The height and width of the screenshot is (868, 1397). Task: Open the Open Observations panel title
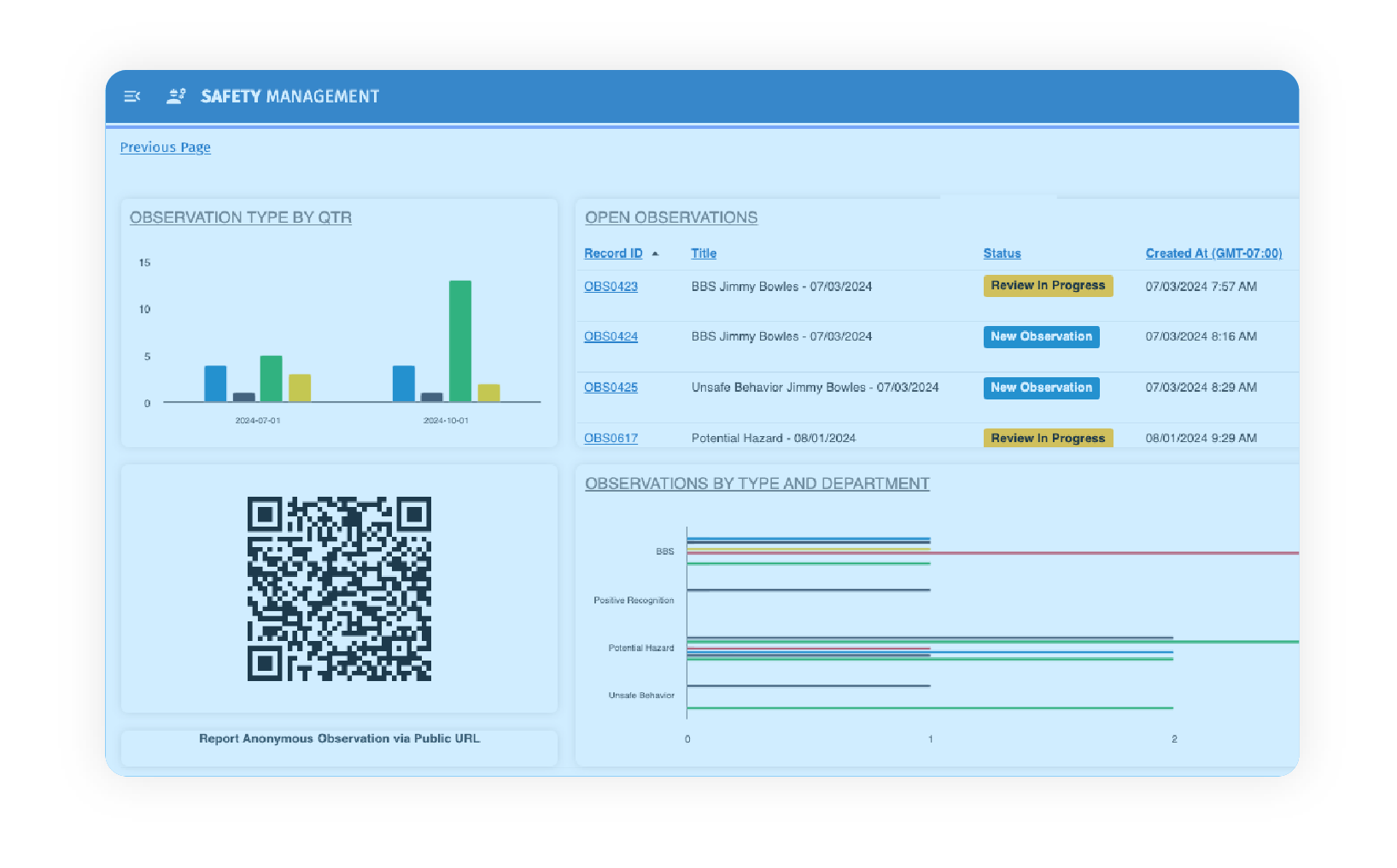click(670, 218)
